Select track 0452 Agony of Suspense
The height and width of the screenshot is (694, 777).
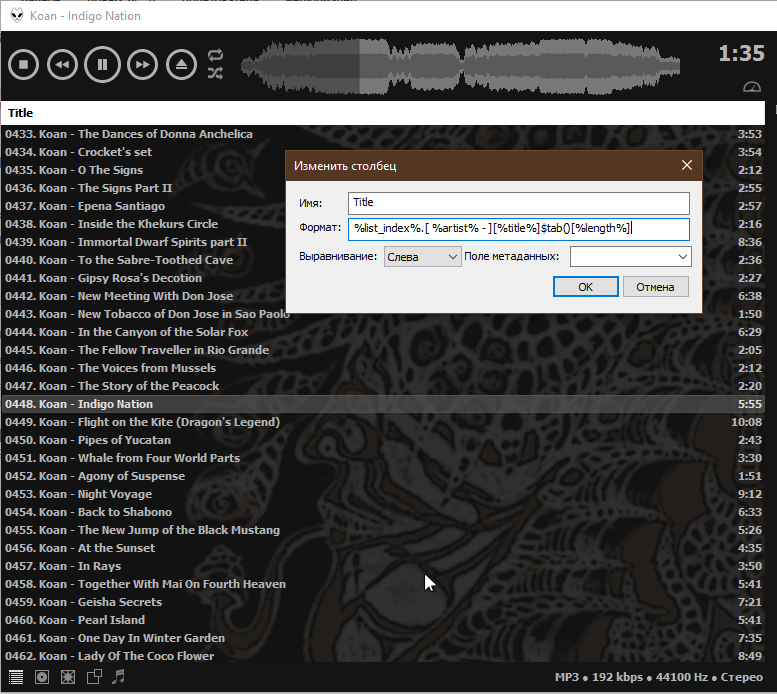pyautogui.click(x=383, y=476)
